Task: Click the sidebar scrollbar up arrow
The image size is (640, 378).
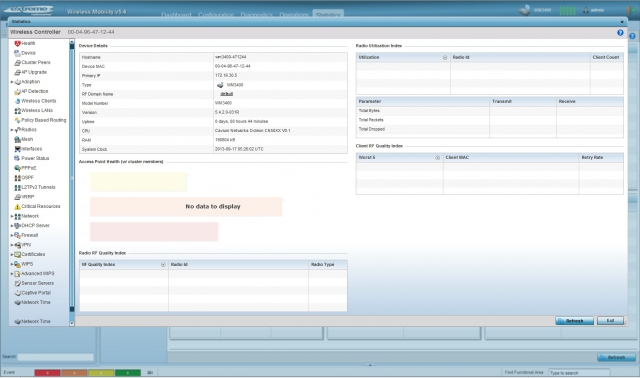Action: coord(72,42)
